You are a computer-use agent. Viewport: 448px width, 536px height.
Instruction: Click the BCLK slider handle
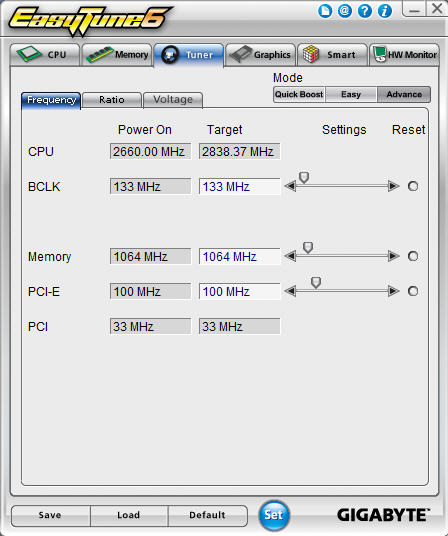tap(304, 177)
